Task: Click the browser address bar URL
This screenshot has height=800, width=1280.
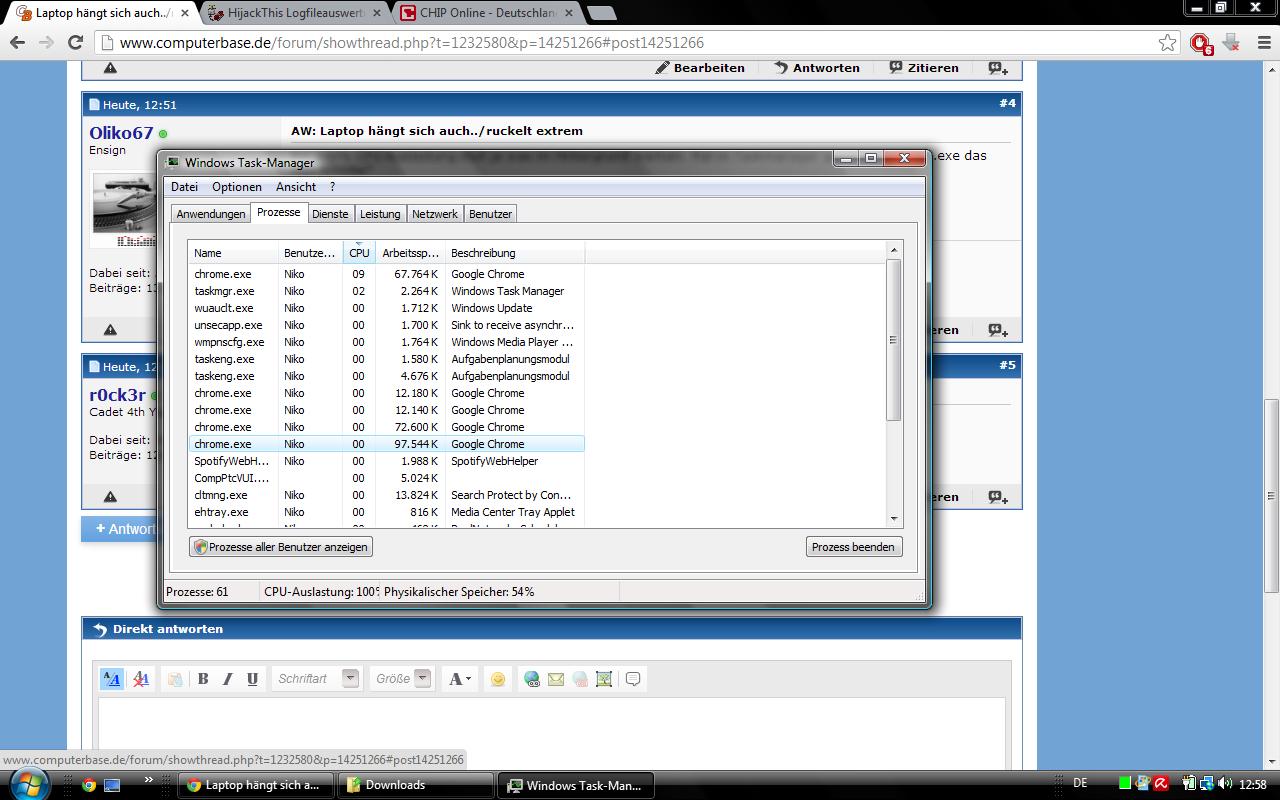Action: pyautogui.click(x=411, y=43)
